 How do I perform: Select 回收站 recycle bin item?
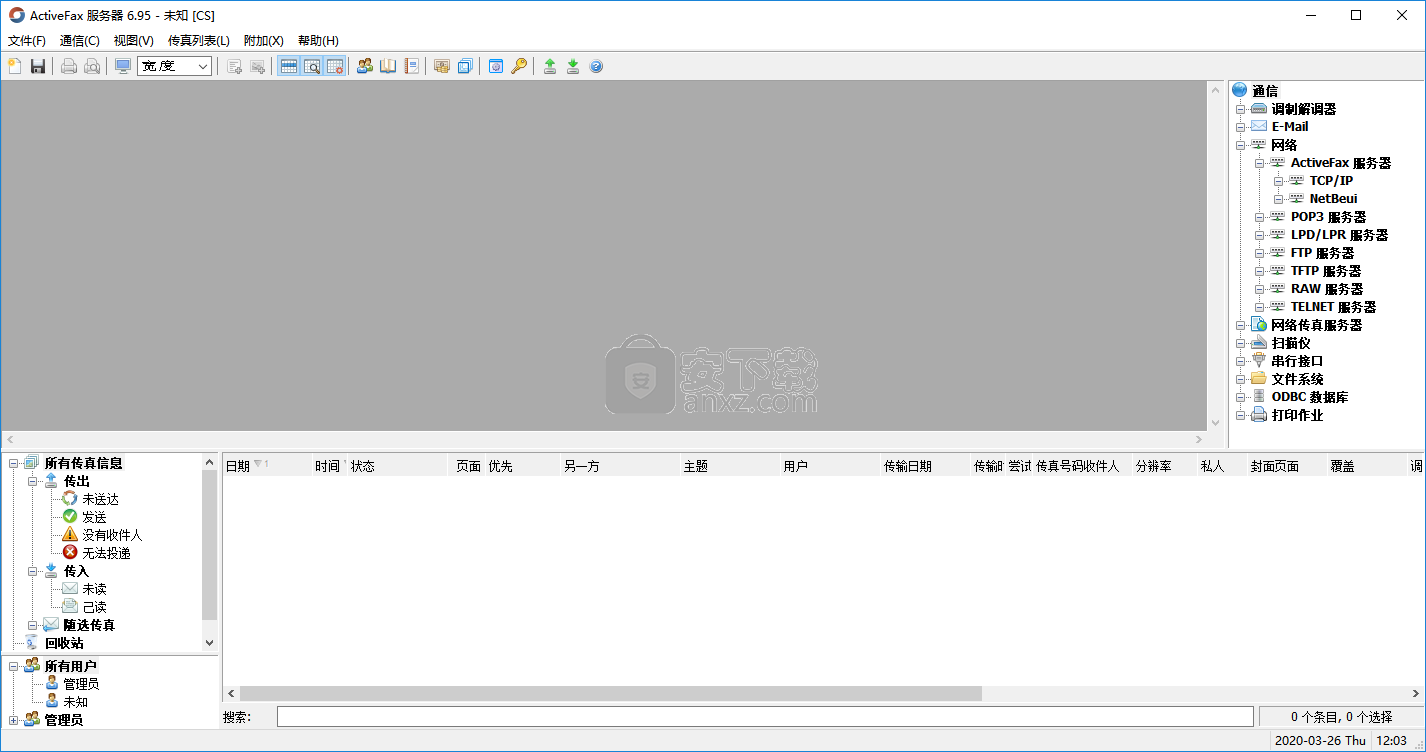64,643
